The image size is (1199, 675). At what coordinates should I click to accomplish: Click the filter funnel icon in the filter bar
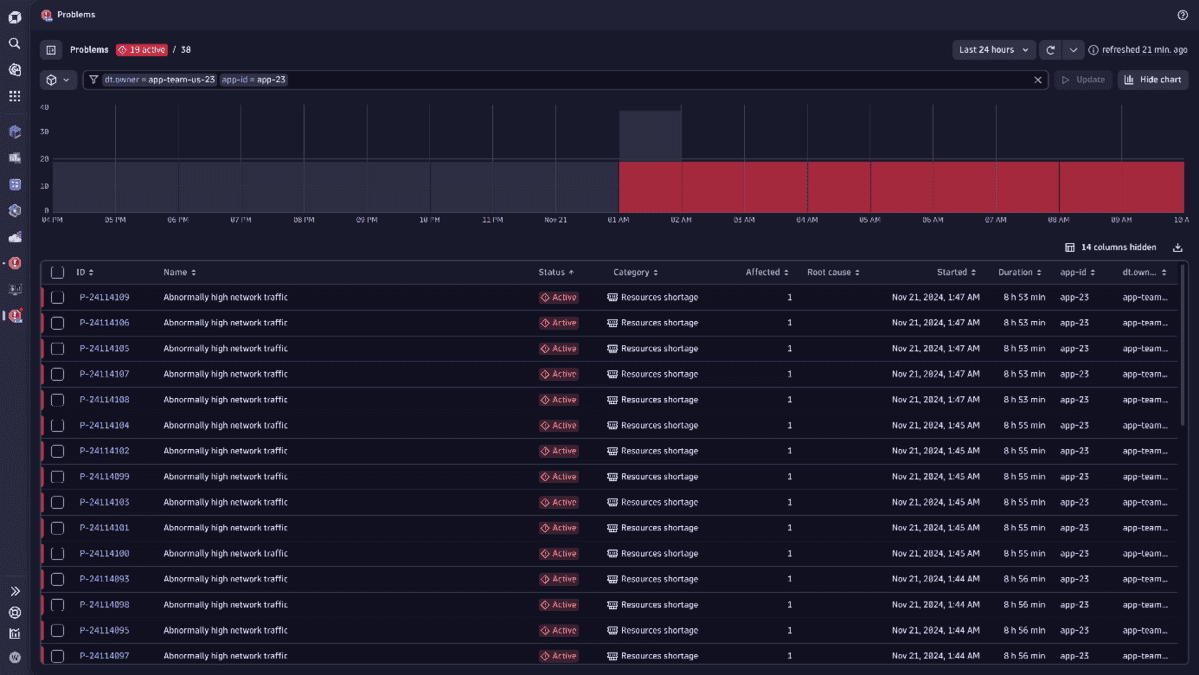(x=91, y=79)
